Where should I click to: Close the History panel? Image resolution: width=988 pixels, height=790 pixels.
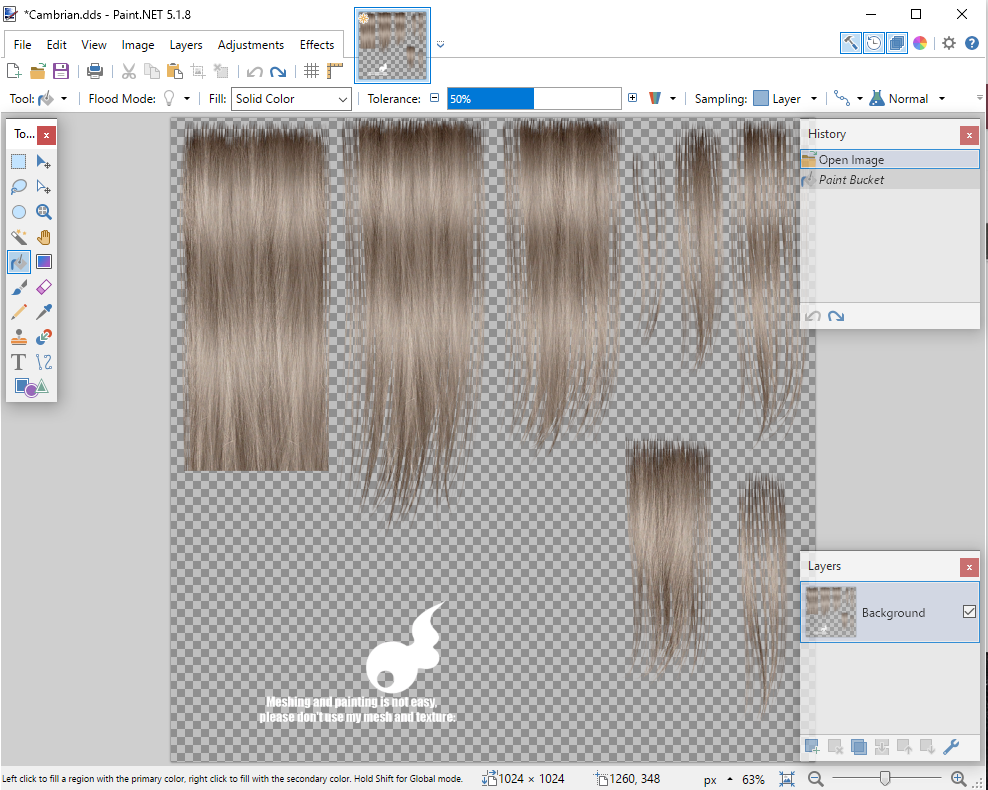pyautogui.click(x=969, y=135)
